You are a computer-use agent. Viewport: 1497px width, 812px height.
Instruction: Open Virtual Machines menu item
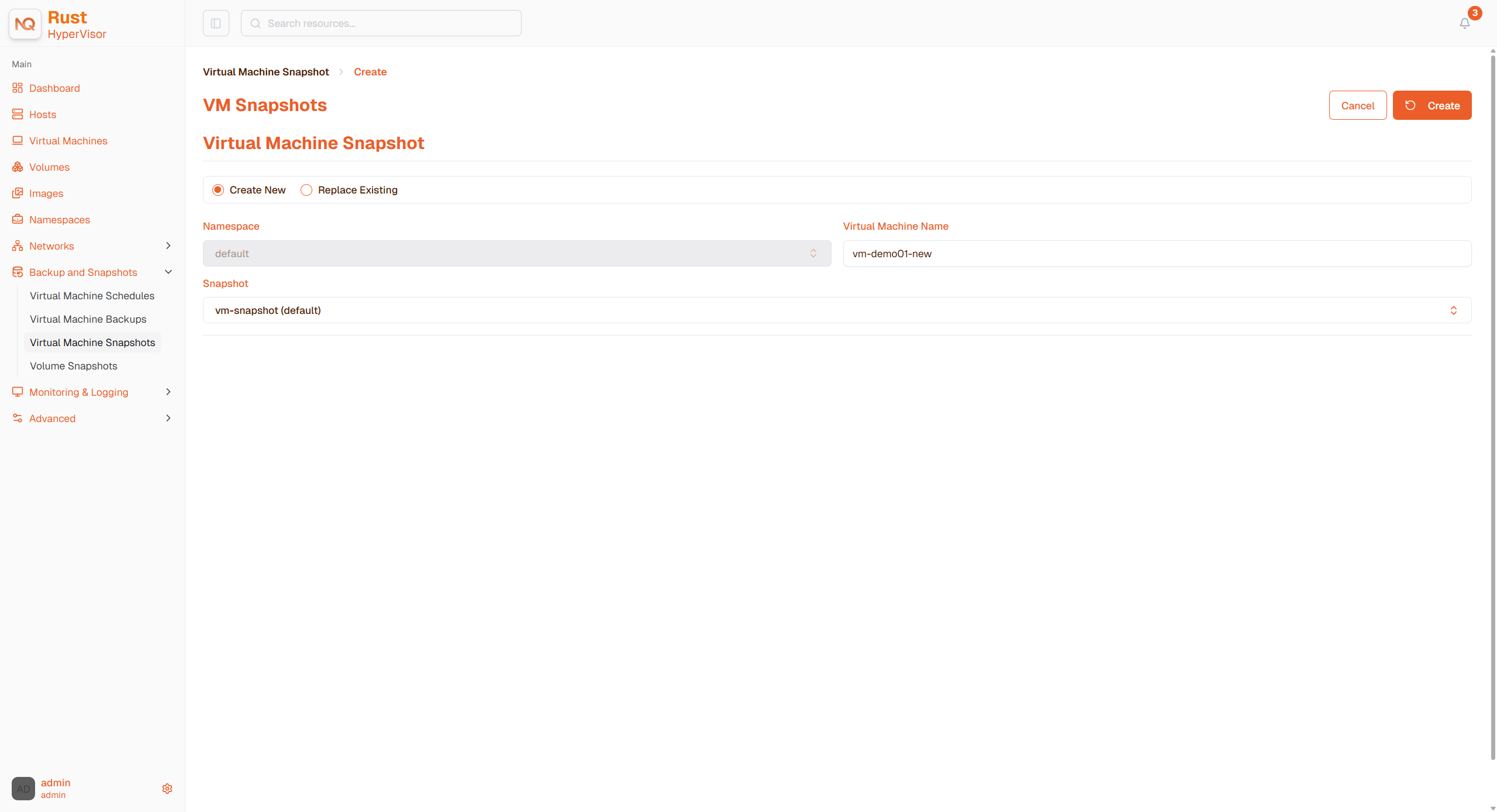point(68,141)
